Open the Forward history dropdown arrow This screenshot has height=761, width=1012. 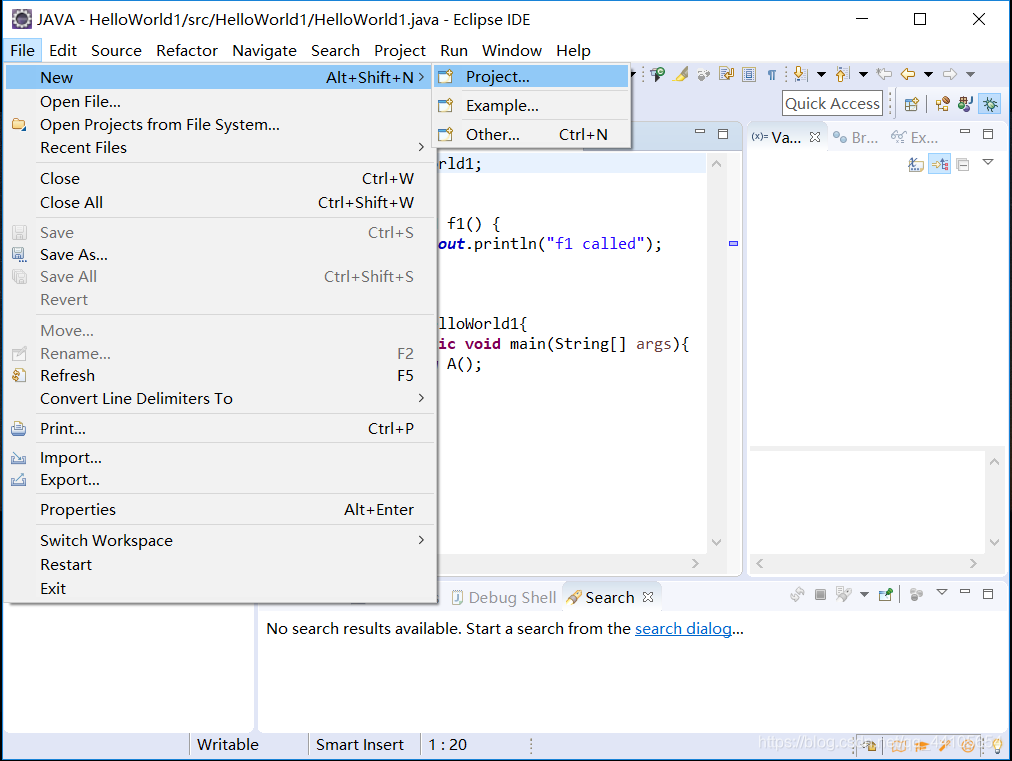pyautogui.click(x=970, y=75)
